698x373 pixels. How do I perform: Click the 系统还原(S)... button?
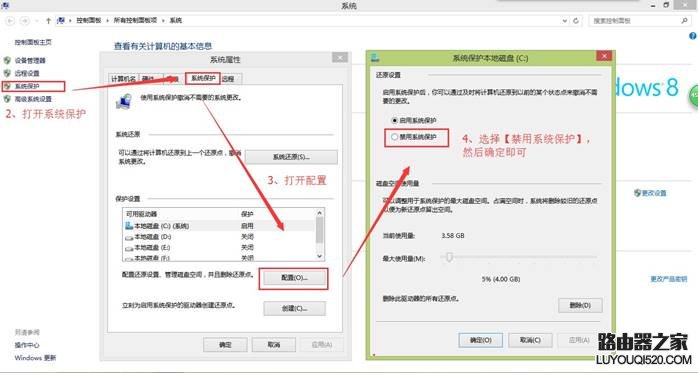[x=291, y=157]
